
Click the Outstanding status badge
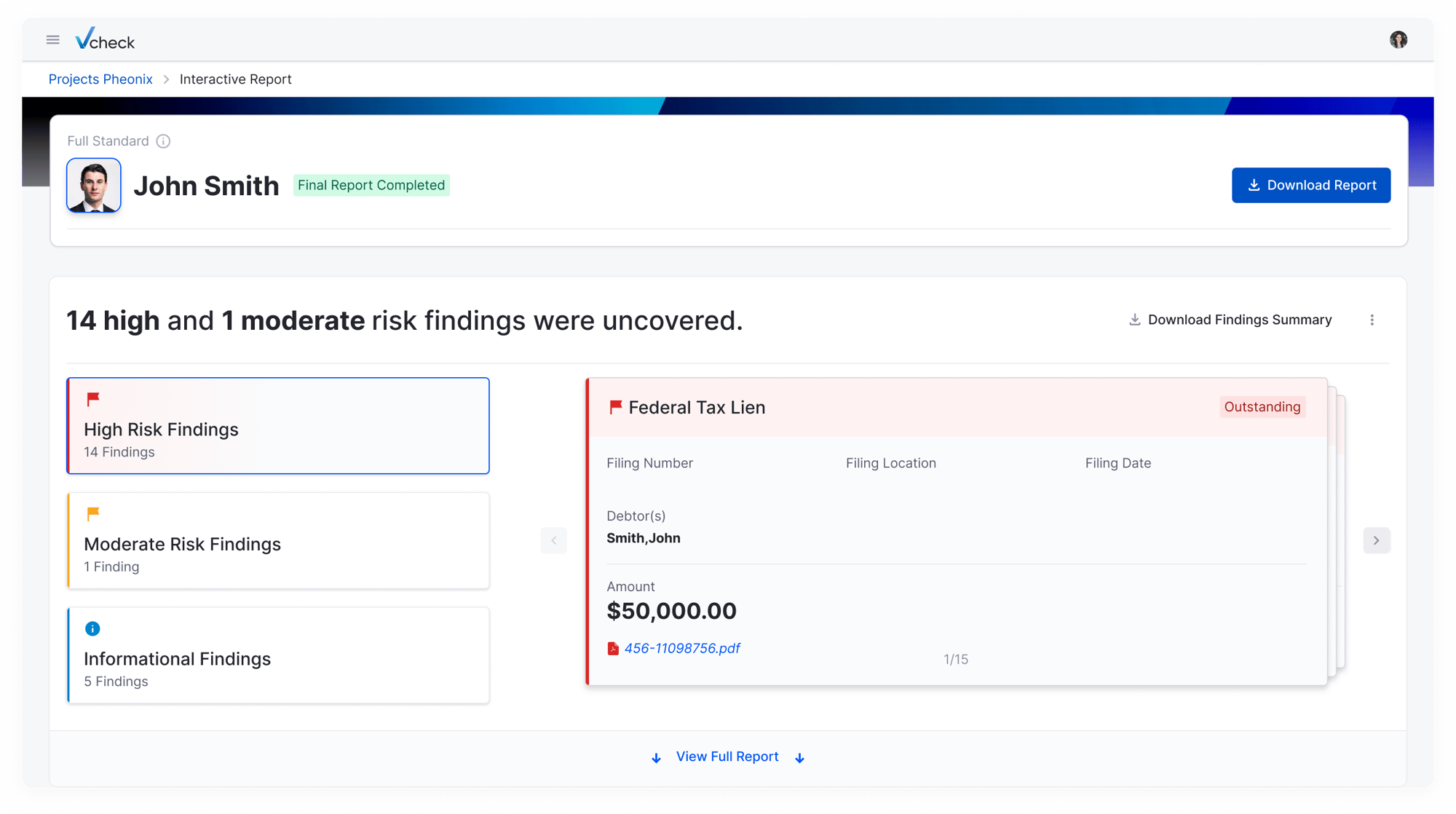(x=1262, y=407)
